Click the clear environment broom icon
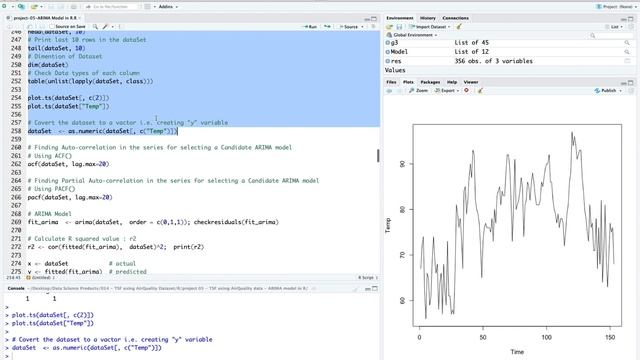The width and height of the screenshot is (640, 360). tap(459, 27)
